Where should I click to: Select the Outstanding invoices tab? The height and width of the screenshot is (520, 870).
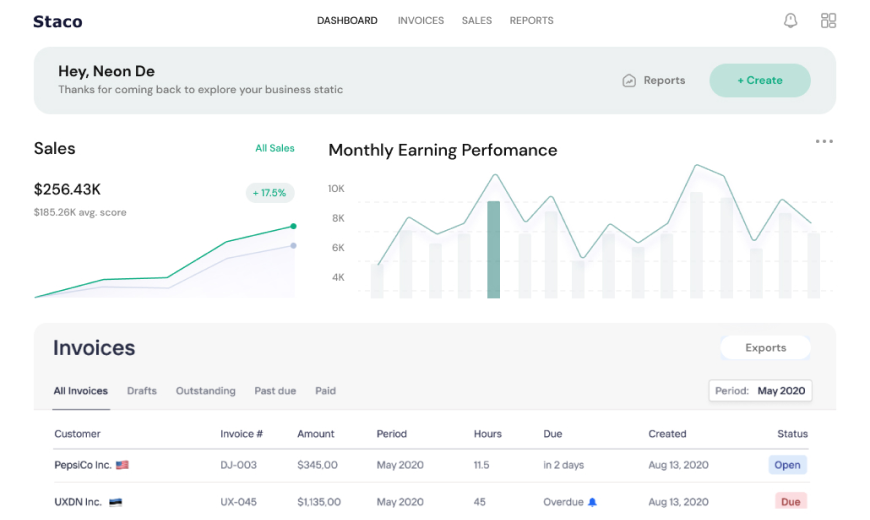205,391
